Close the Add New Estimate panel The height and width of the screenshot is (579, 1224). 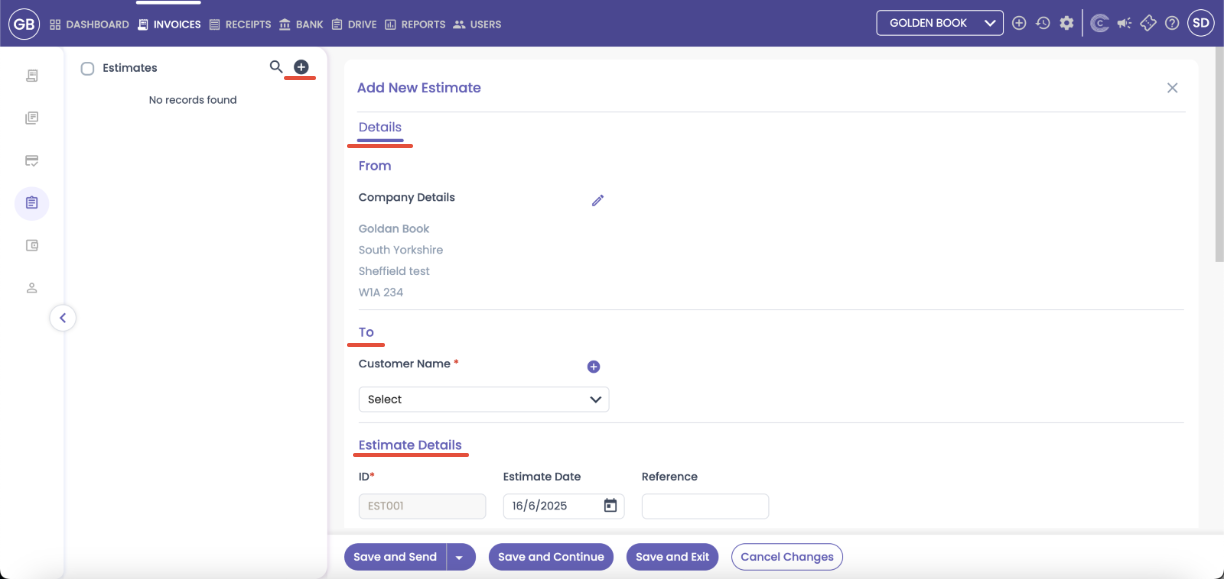tap(1172, 88)
